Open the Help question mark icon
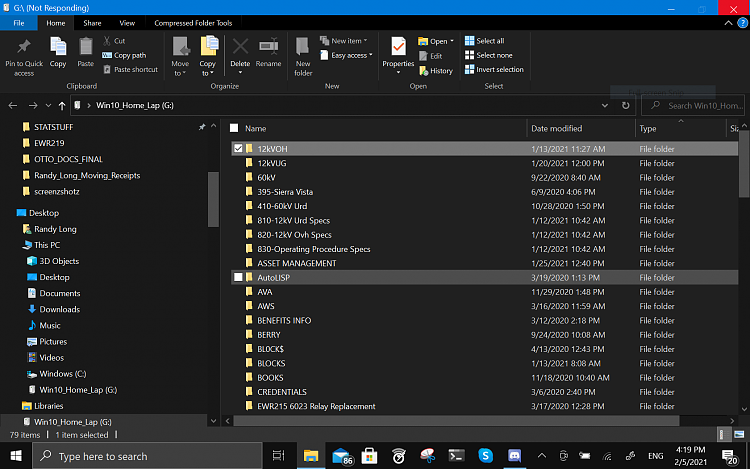Image resolution: width=750 pixels, height=469 pixels. point(742,23)
